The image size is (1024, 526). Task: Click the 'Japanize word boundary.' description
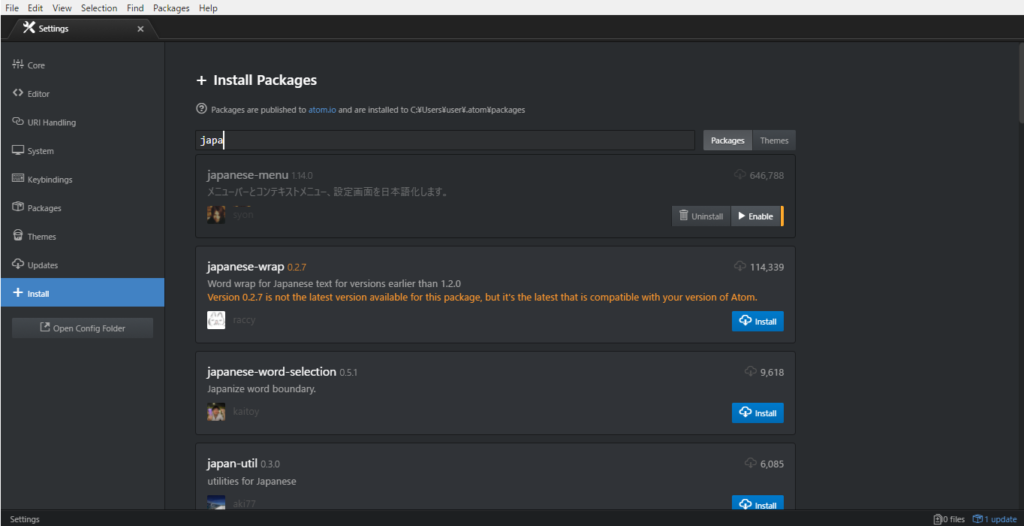coord(261,389)
